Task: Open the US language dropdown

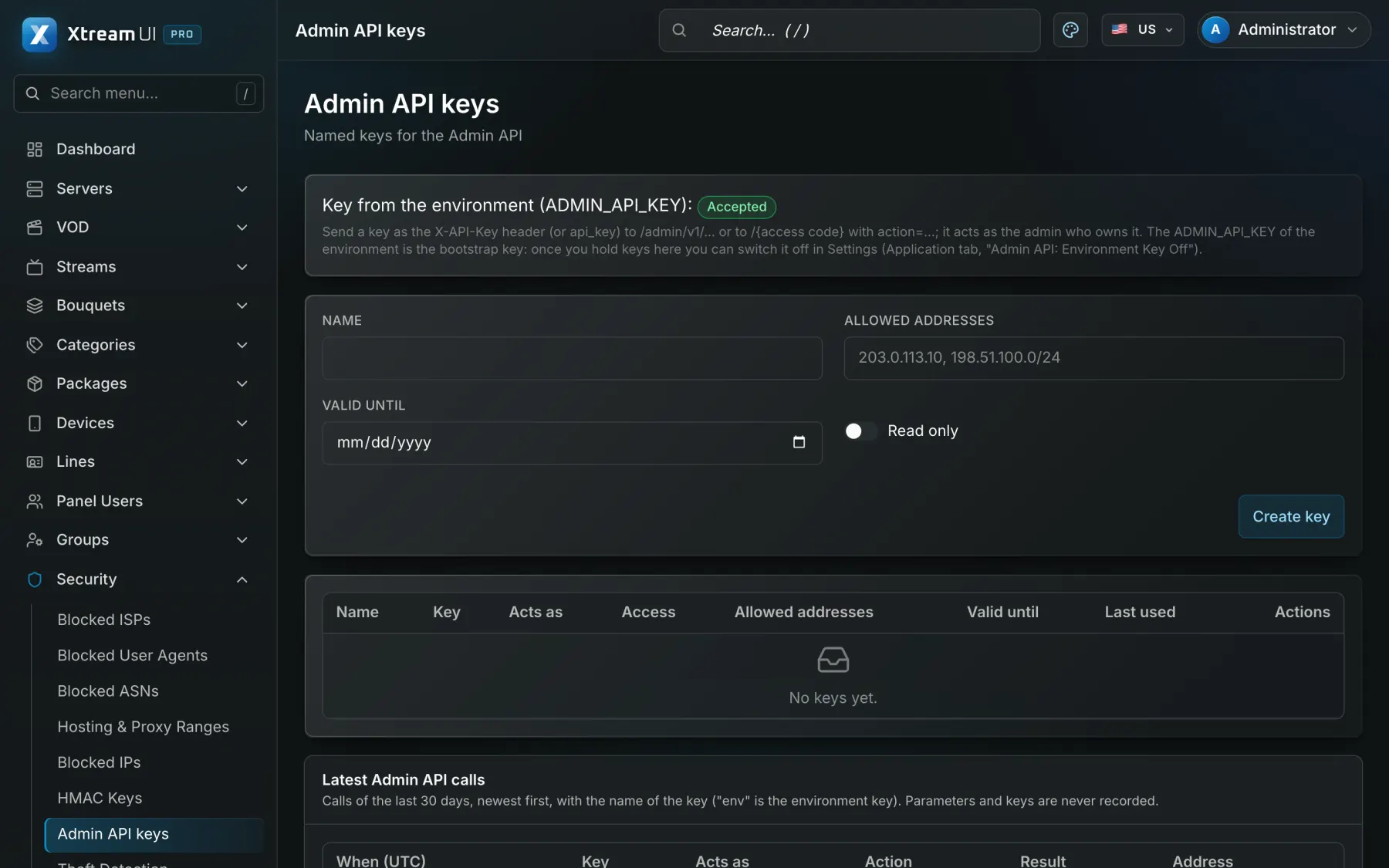Action: coord(1142,30)
